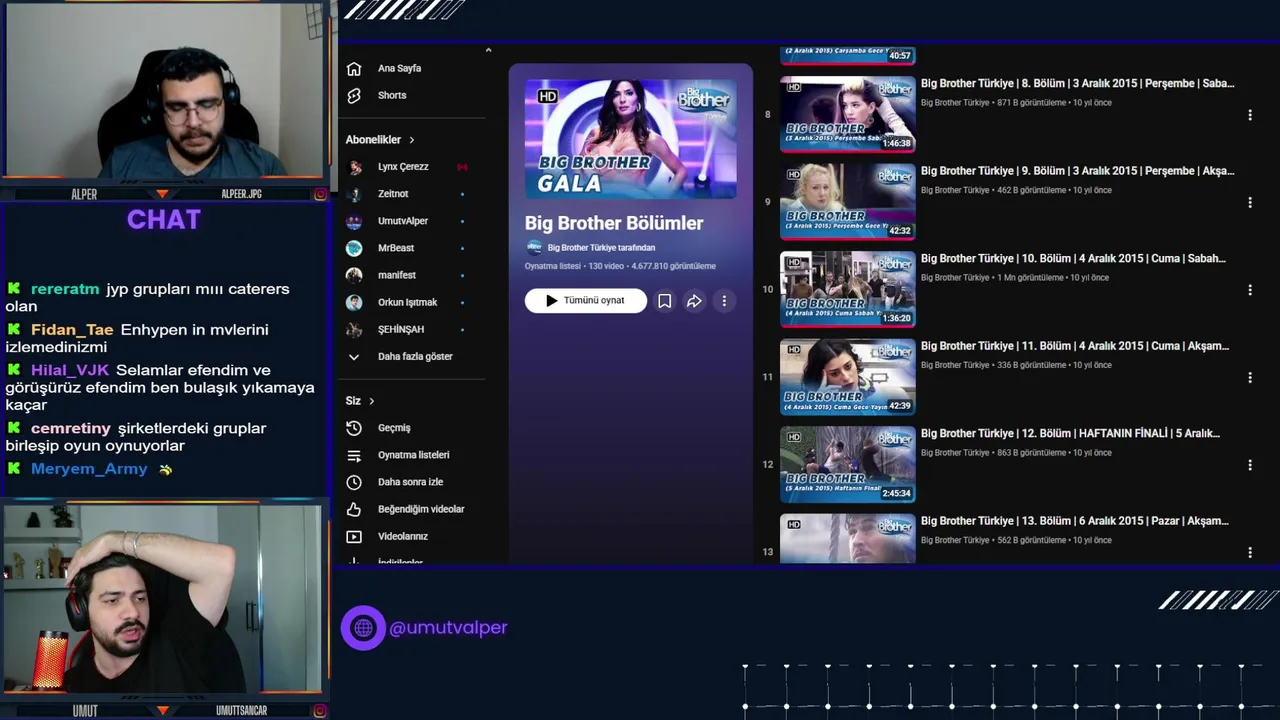Open more options for 9. Bölüm video
The width and height of the screenshot is (1280, 720).
click(1249, 202)
